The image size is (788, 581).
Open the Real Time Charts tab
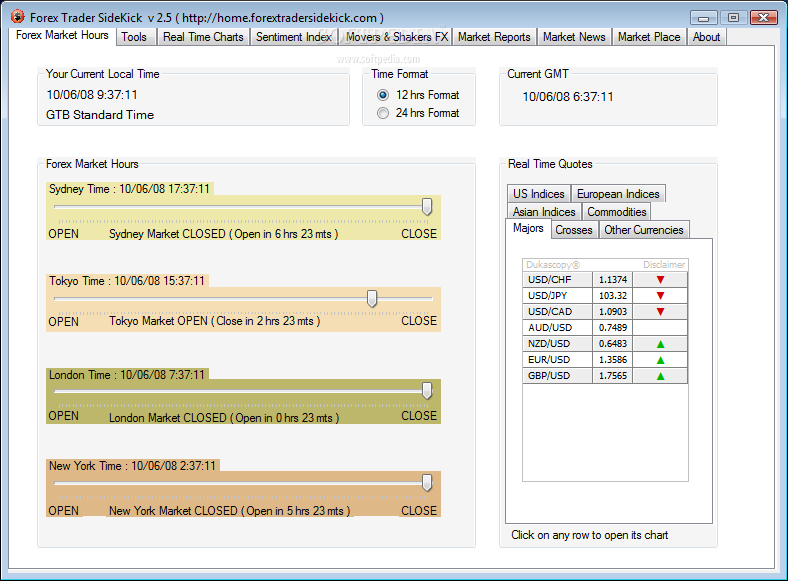[x=203, y=37]
